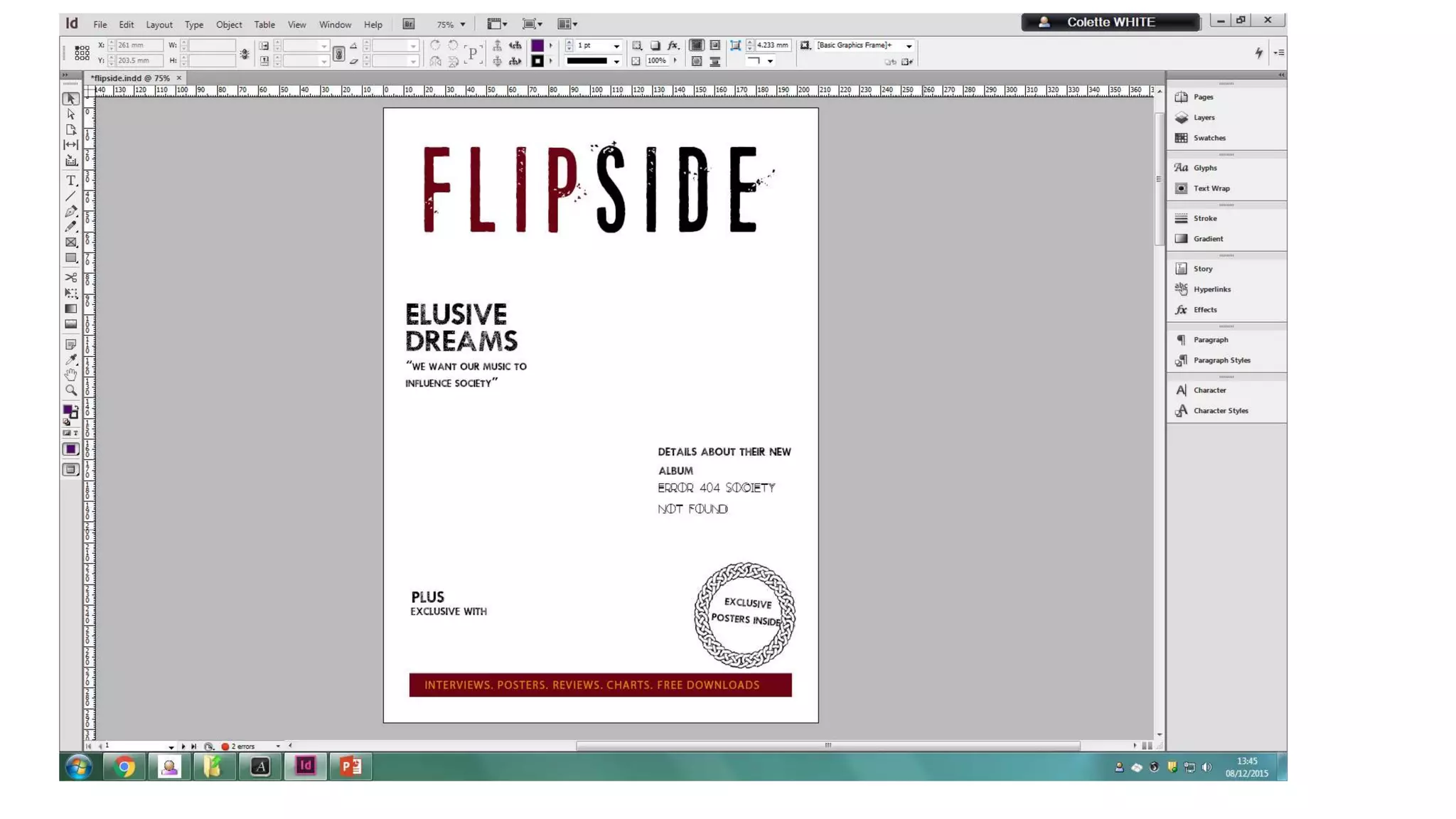Select the Selection tool arrow
1456x819 pixels.
(71, 99)
